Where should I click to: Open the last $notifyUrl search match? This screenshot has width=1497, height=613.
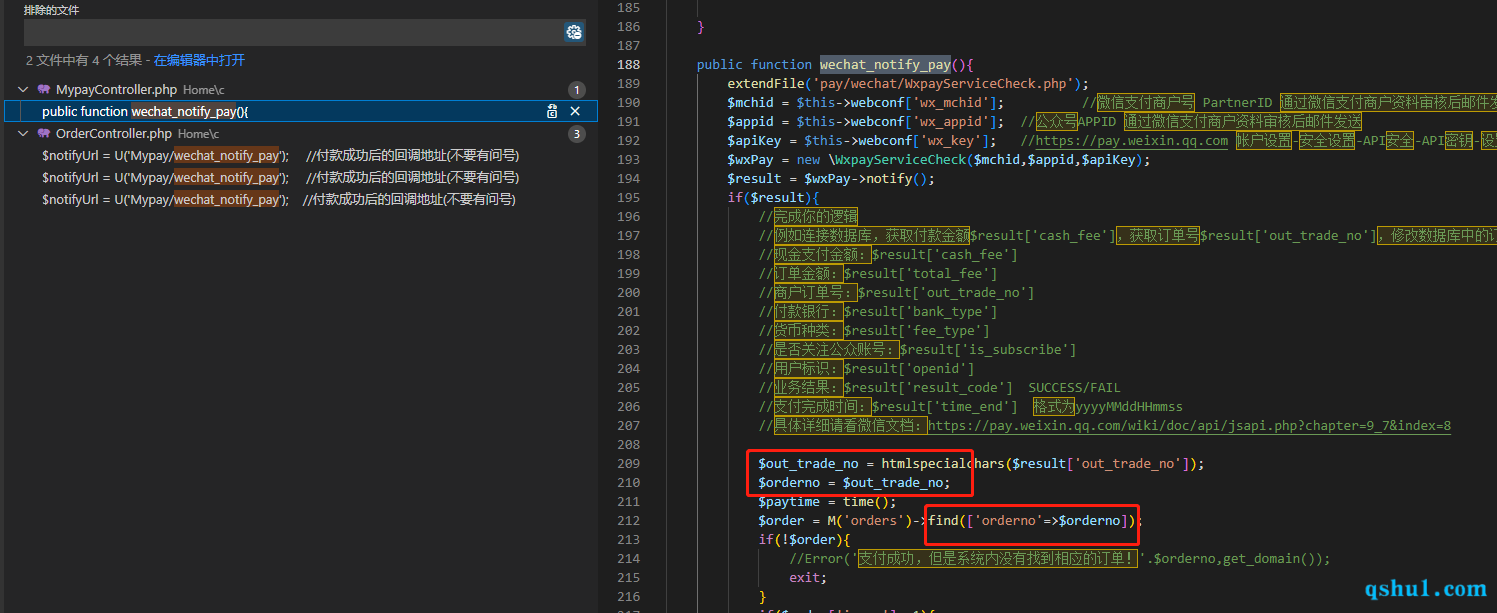[x=278, y=199]
